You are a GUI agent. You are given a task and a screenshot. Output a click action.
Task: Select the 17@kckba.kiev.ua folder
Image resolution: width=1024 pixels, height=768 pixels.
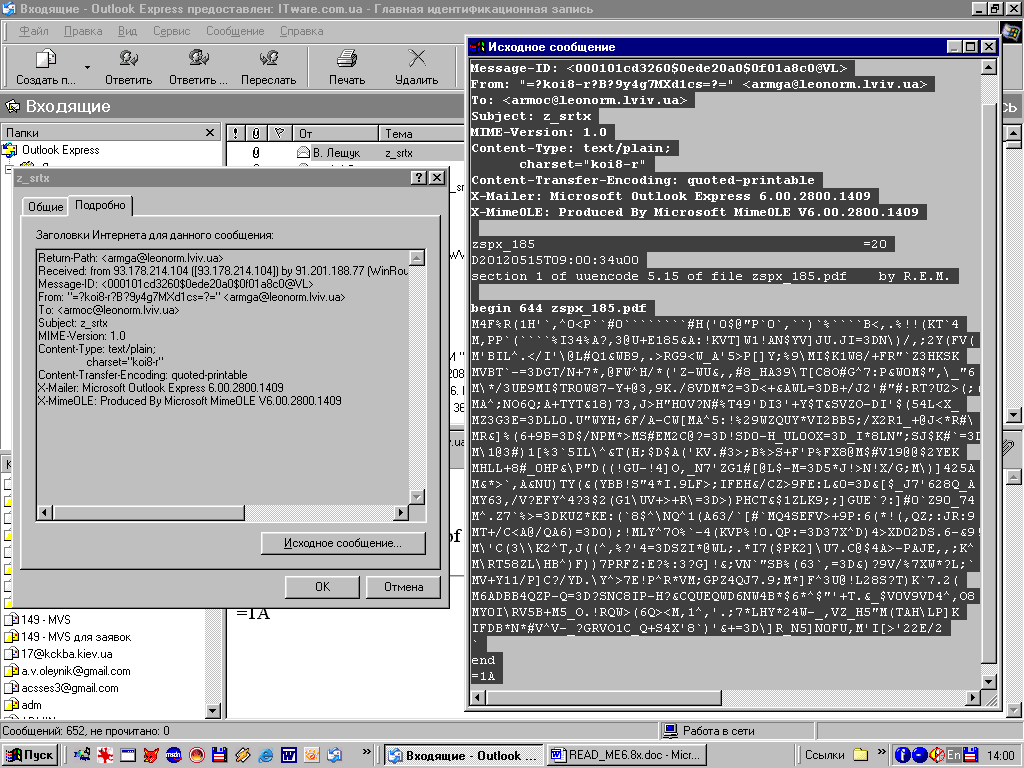tap(67, 654)
